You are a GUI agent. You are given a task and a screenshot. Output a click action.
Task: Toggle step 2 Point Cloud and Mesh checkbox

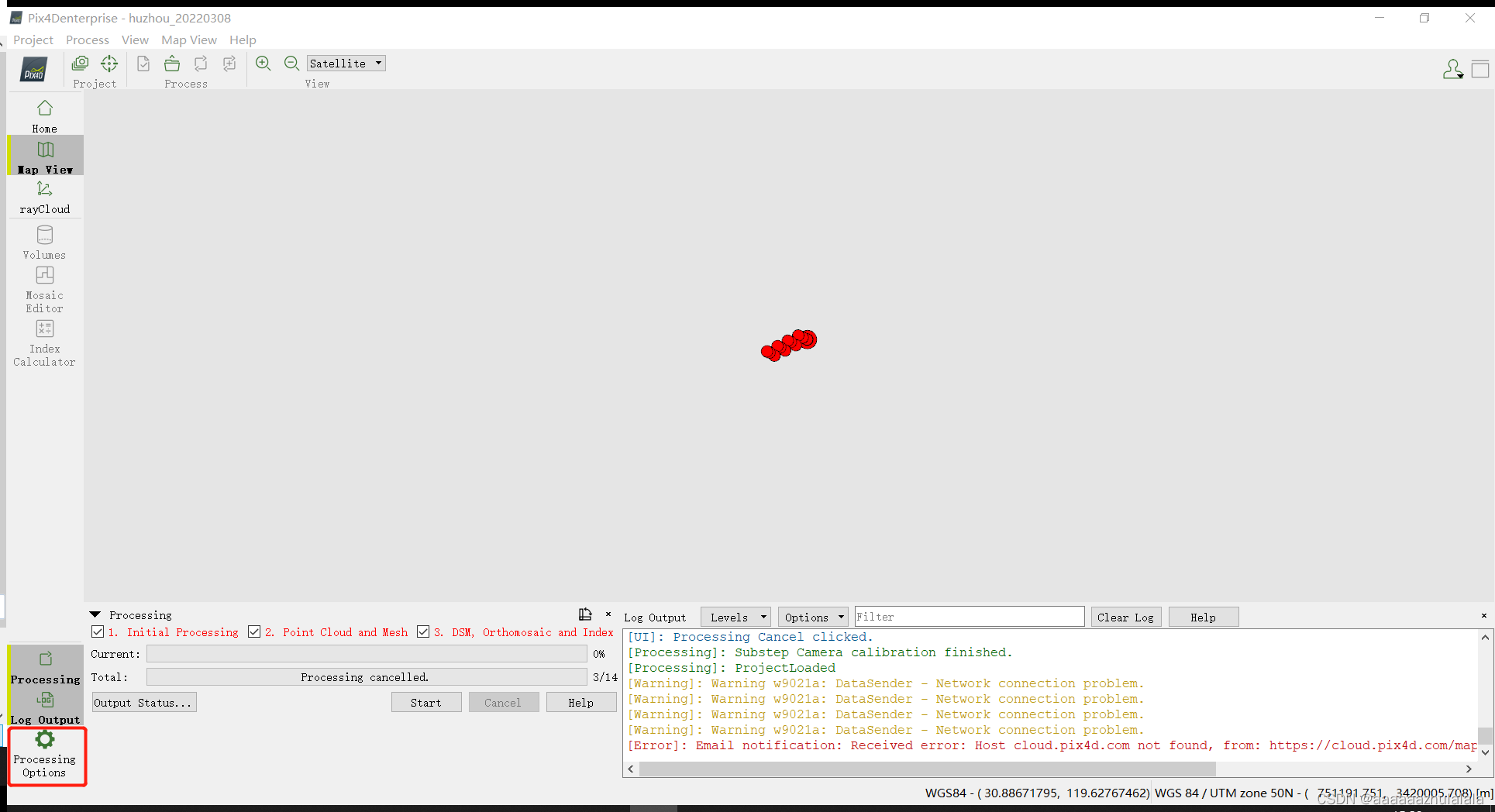(x=254, y=632)
